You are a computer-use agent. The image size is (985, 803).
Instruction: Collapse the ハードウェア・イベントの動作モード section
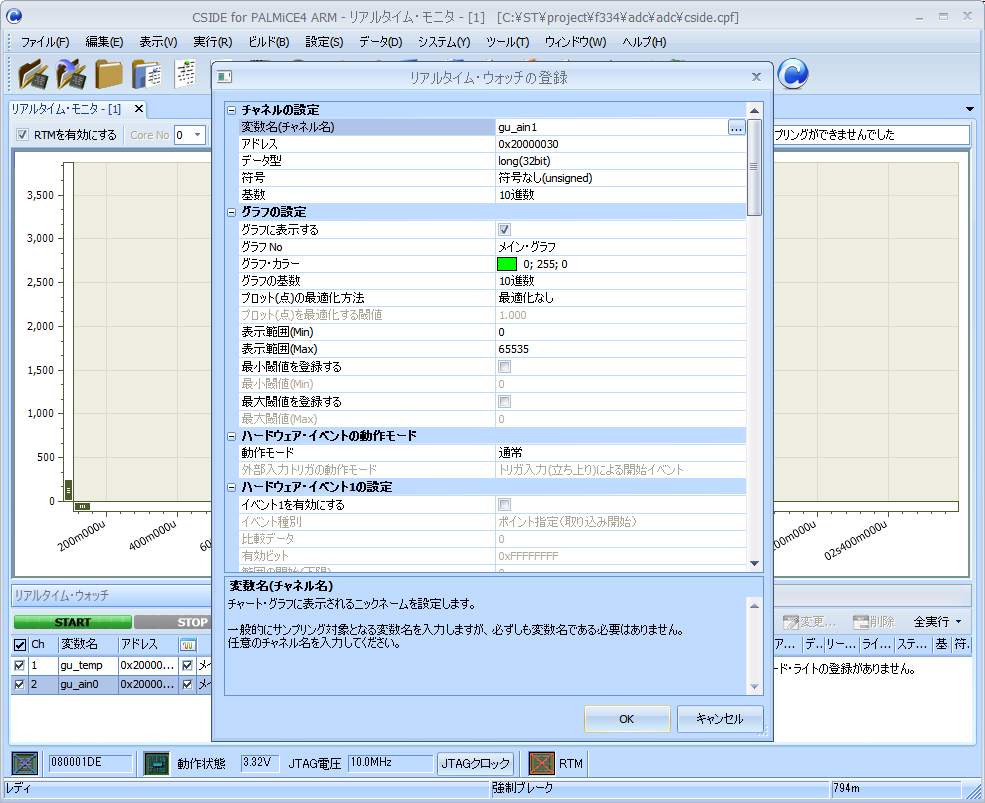[x=231, y=435]
